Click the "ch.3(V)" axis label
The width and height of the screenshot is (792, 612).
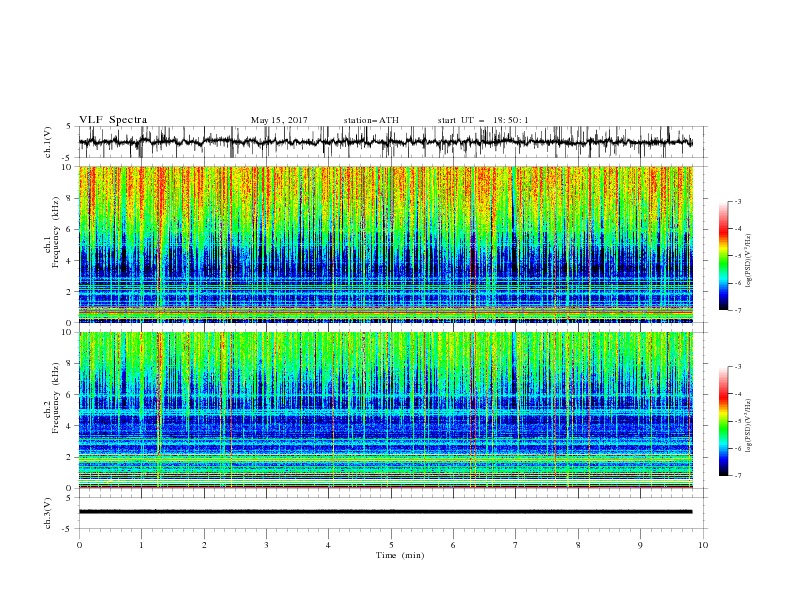point(48,513)
